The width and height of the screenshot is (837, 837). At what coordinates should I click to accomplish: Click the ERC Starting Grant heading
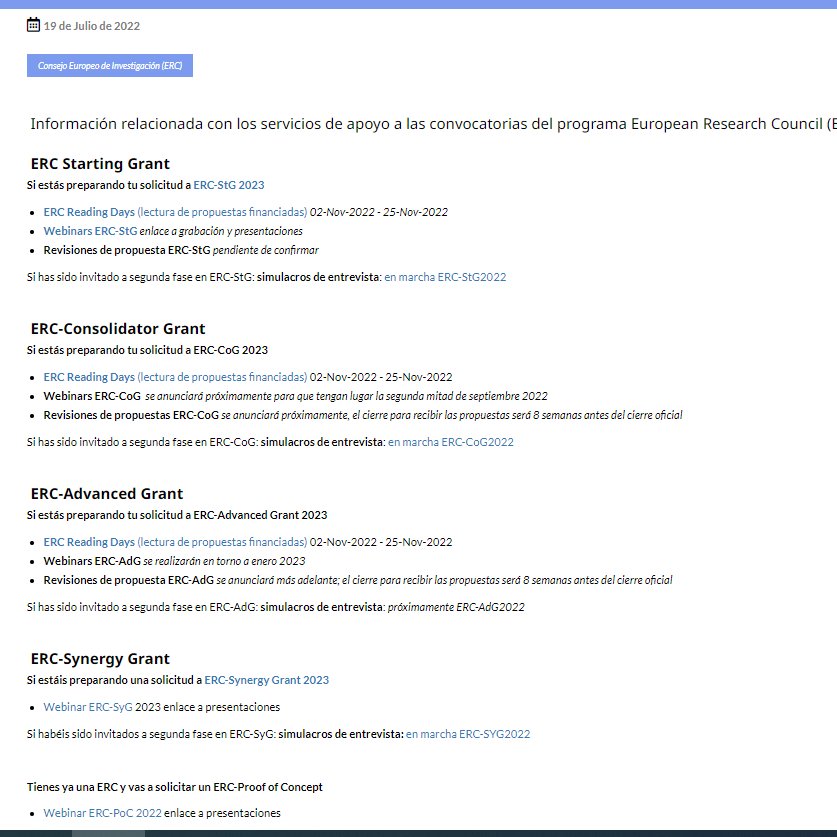(100, 163)
